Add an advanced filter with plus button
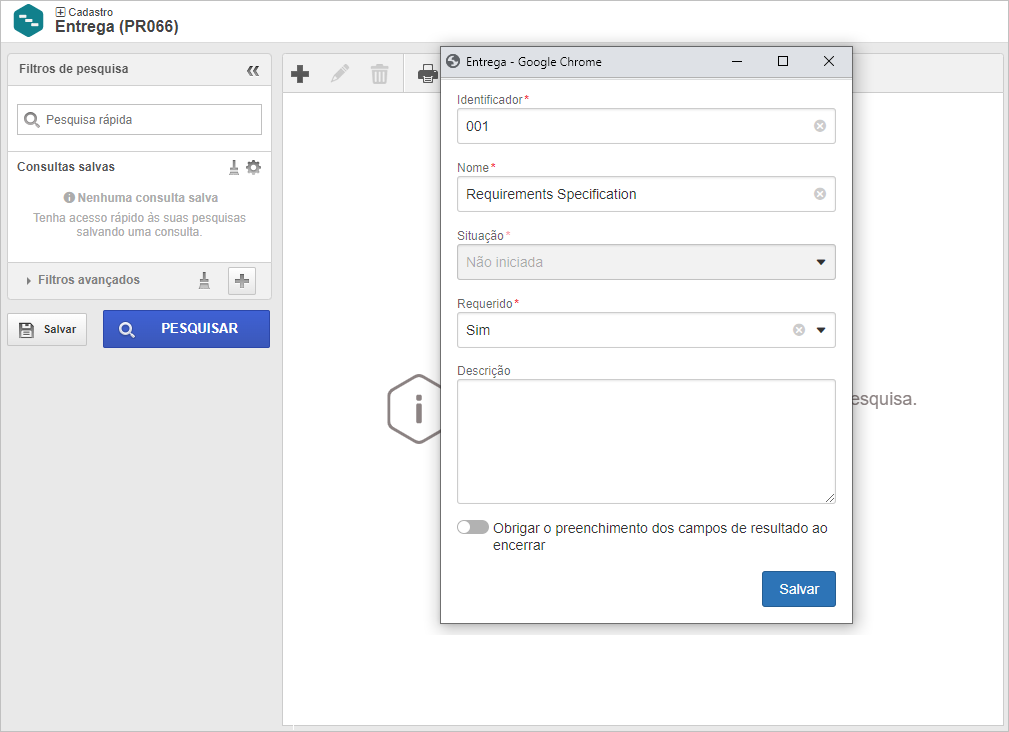1009x732 pixels. [242, 280]
